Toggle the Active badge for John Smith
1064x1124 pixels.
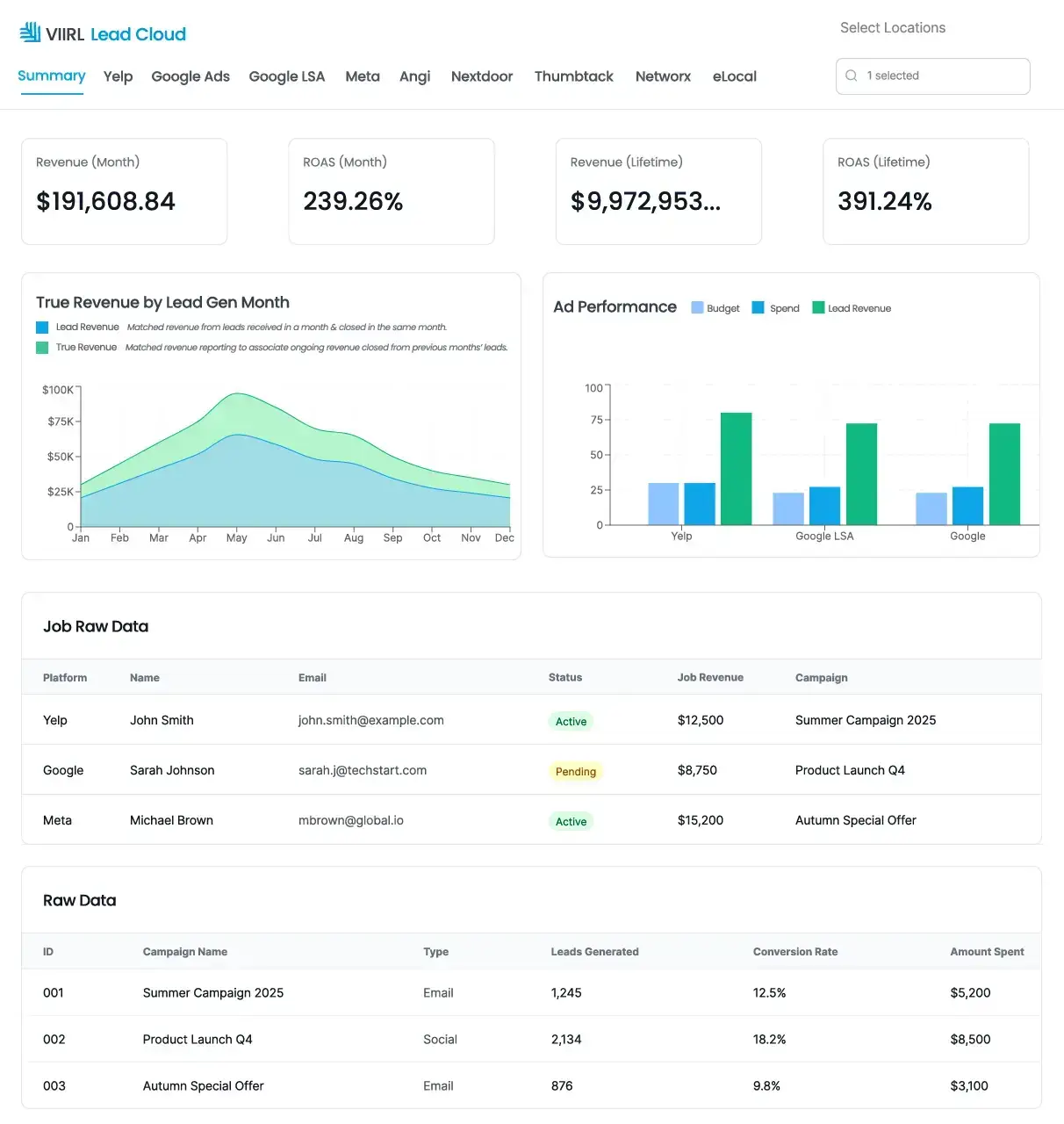(571, 720)
